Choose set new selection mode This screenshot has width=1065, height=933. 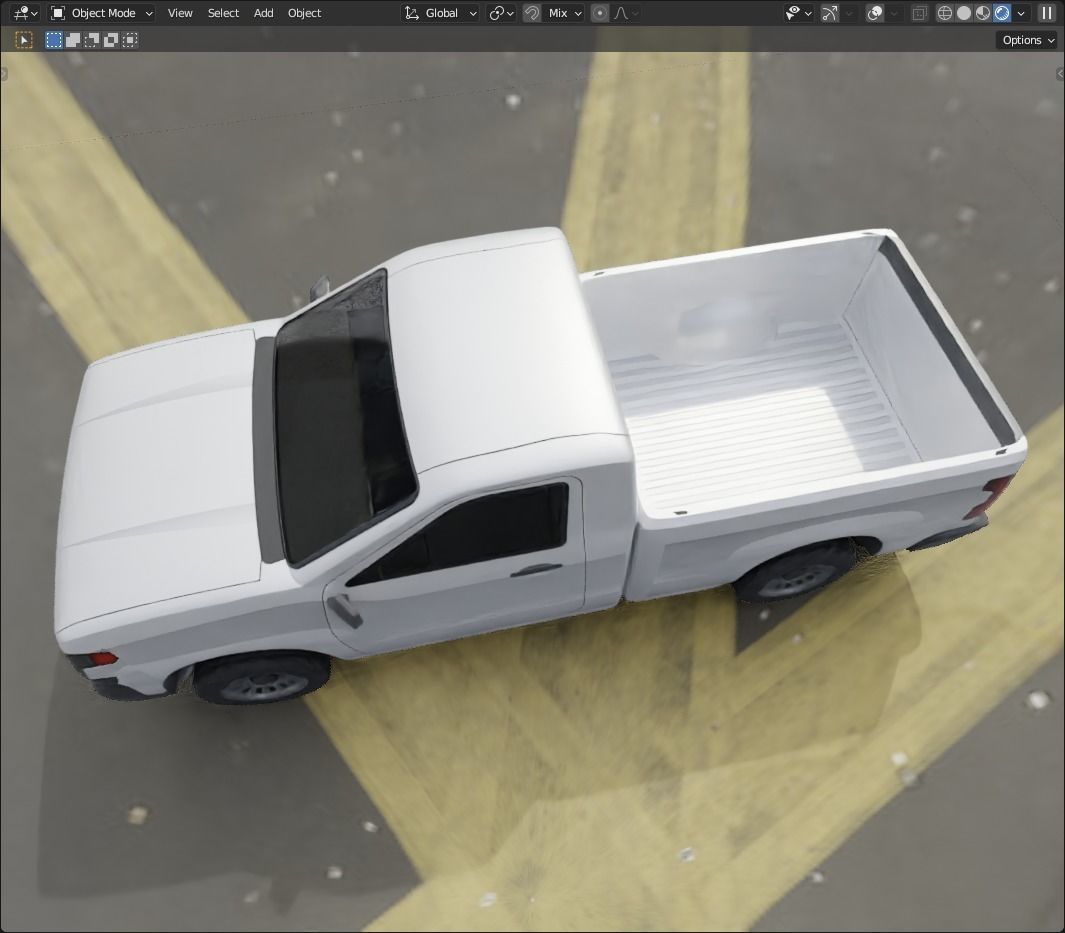[x=54, y=40]
